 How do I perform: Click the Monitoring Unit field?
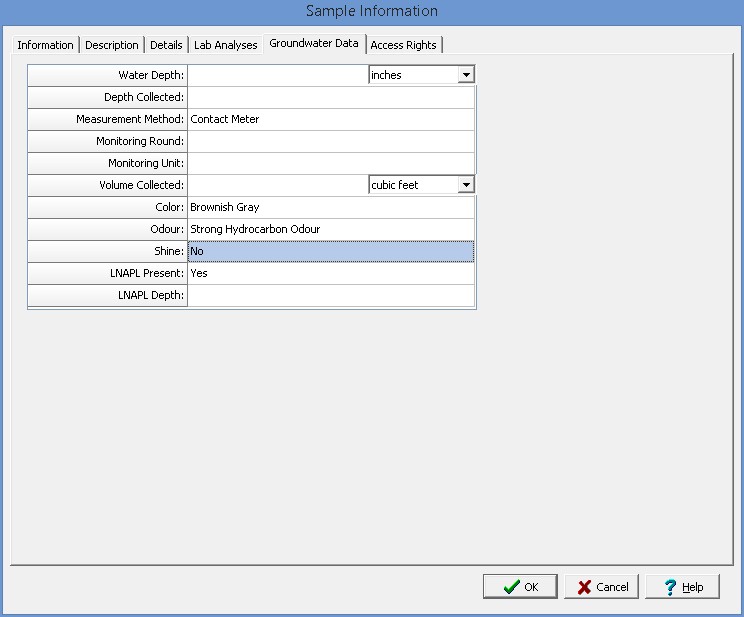330,163
